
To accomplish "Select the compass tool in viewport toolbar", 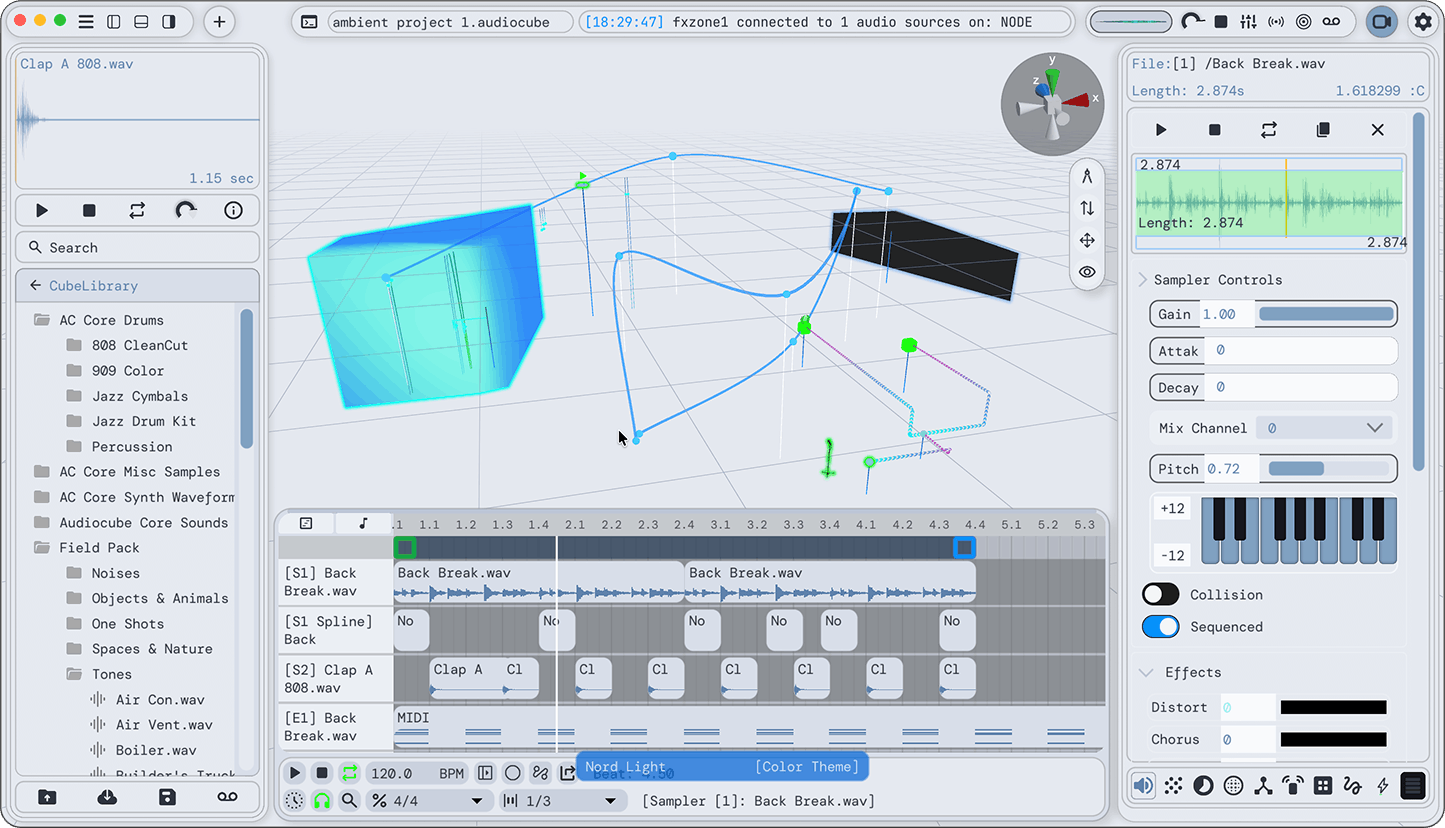I will (x=1087, y=176).
